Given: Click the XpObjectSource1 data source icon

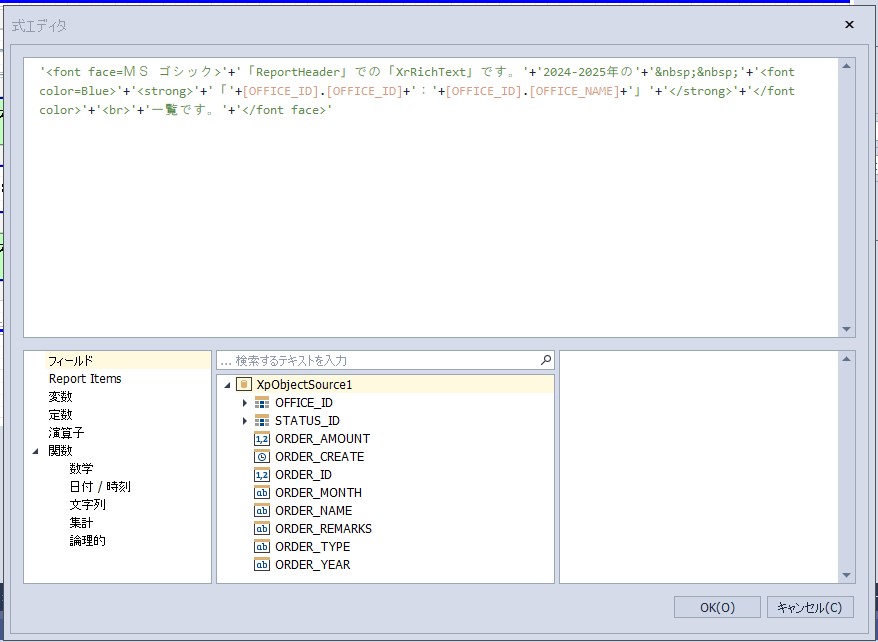Looking at the screenshot, I should tap(244, 384).
